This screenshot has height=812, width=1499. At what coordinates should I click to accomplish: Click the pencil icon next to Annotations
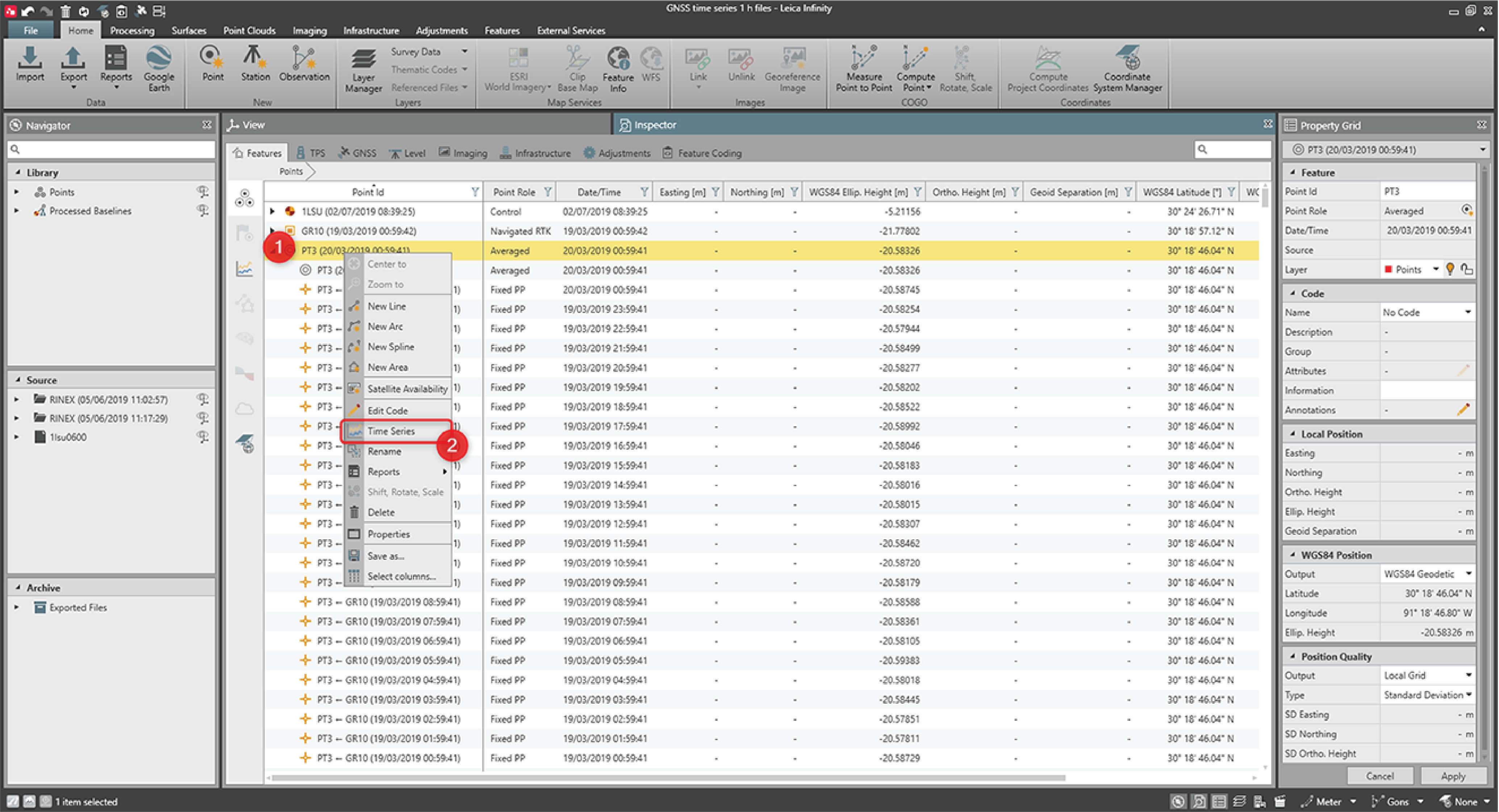point(1463,410)
